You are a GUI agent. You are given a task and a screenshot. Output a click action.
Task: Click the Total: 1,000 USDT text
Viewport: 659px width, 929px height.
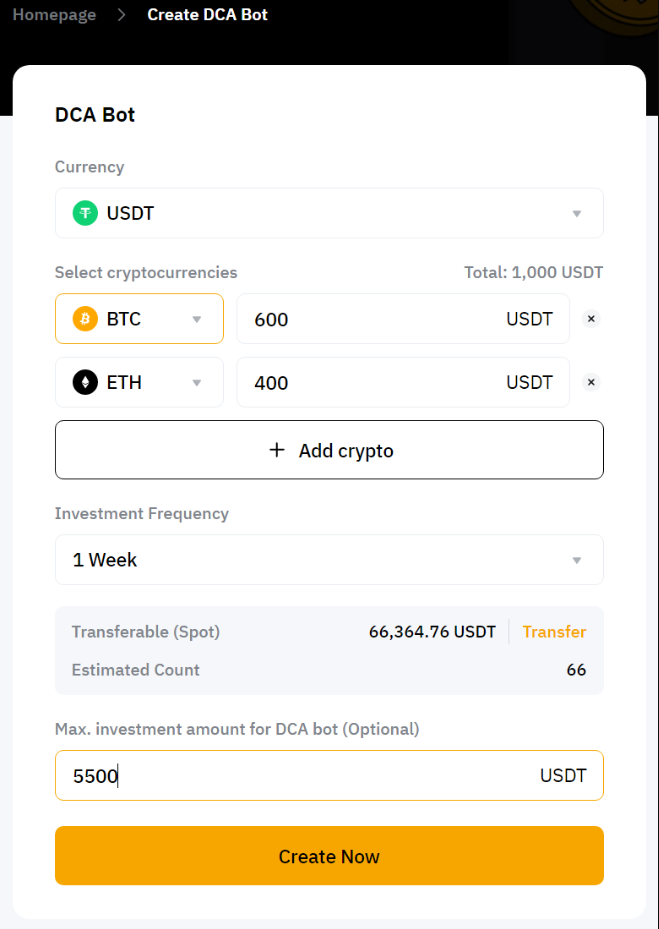(x=533, y=272)
